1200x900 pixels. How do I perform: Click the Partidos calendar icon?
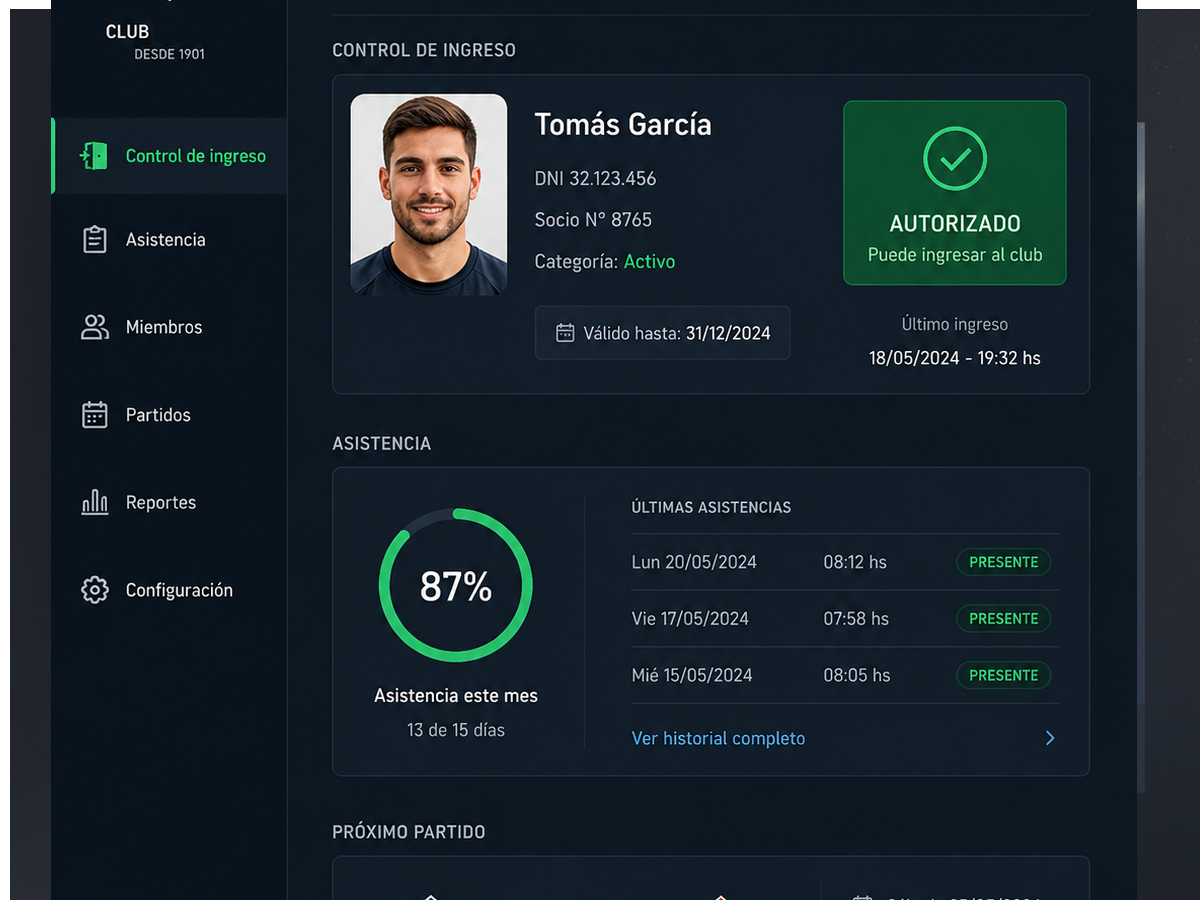[x=94, y=415]
